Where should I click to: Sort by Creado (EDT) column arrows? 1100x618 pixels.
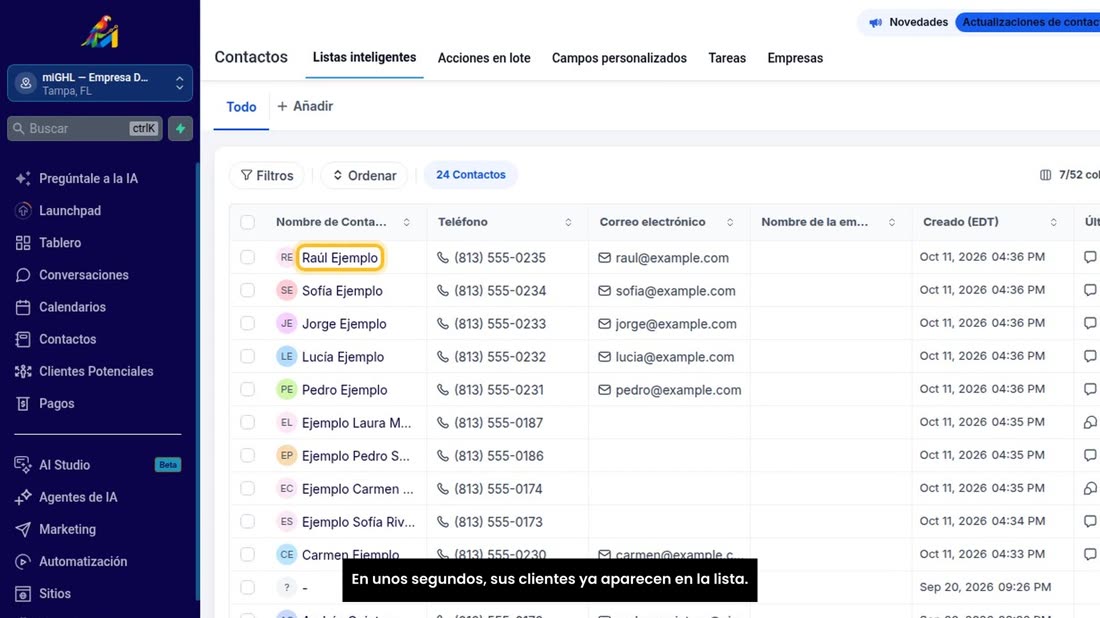point(1053,222)
